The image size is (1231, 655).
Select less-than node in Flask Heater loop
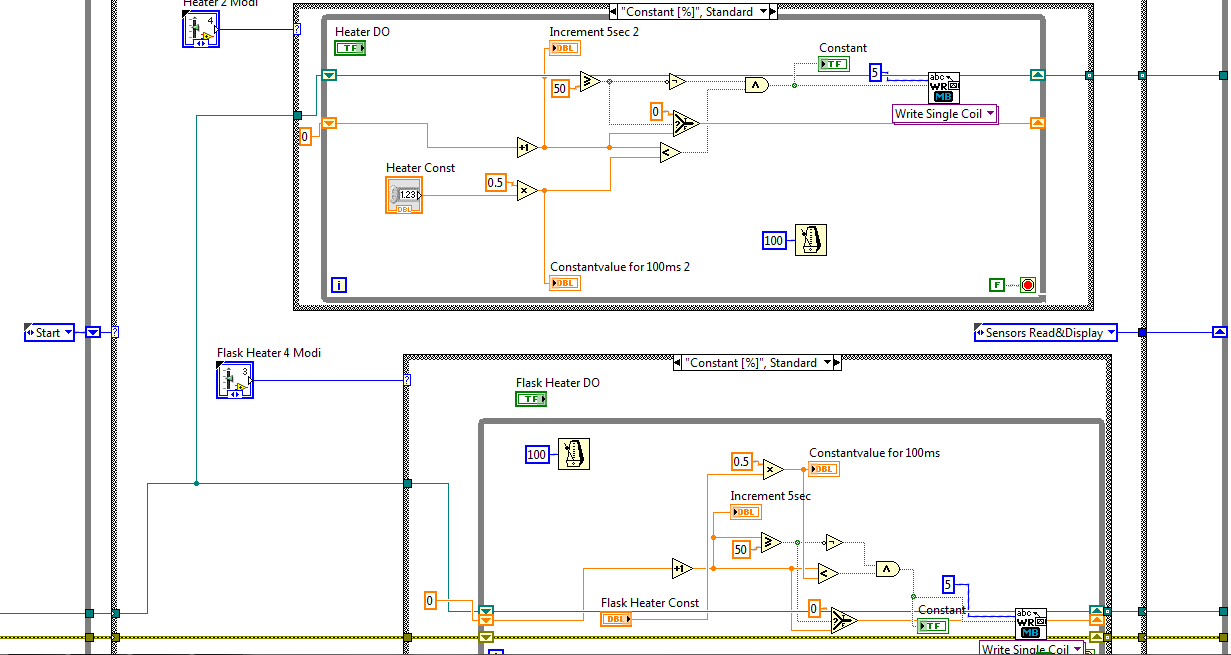coord(826,572)
